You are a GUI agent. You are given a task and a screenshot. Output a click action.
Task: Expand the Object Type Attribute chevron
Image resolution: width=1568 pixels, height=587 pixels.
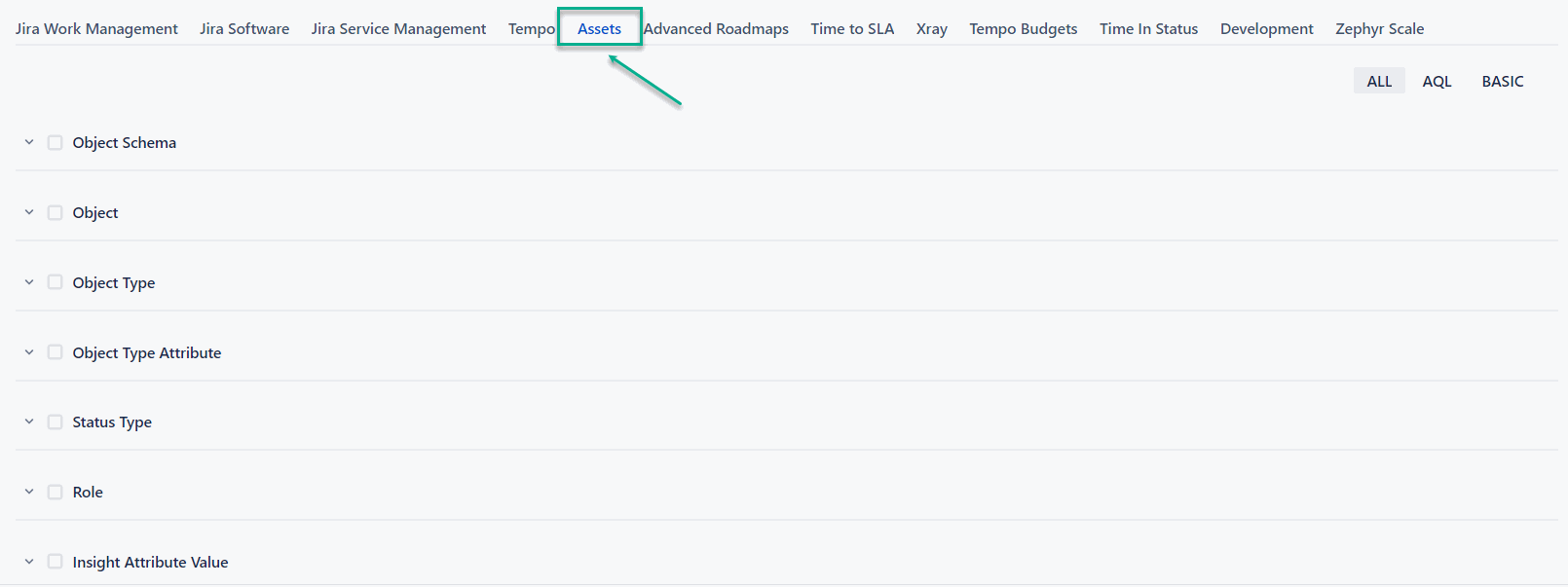click(x=29, y=352)
